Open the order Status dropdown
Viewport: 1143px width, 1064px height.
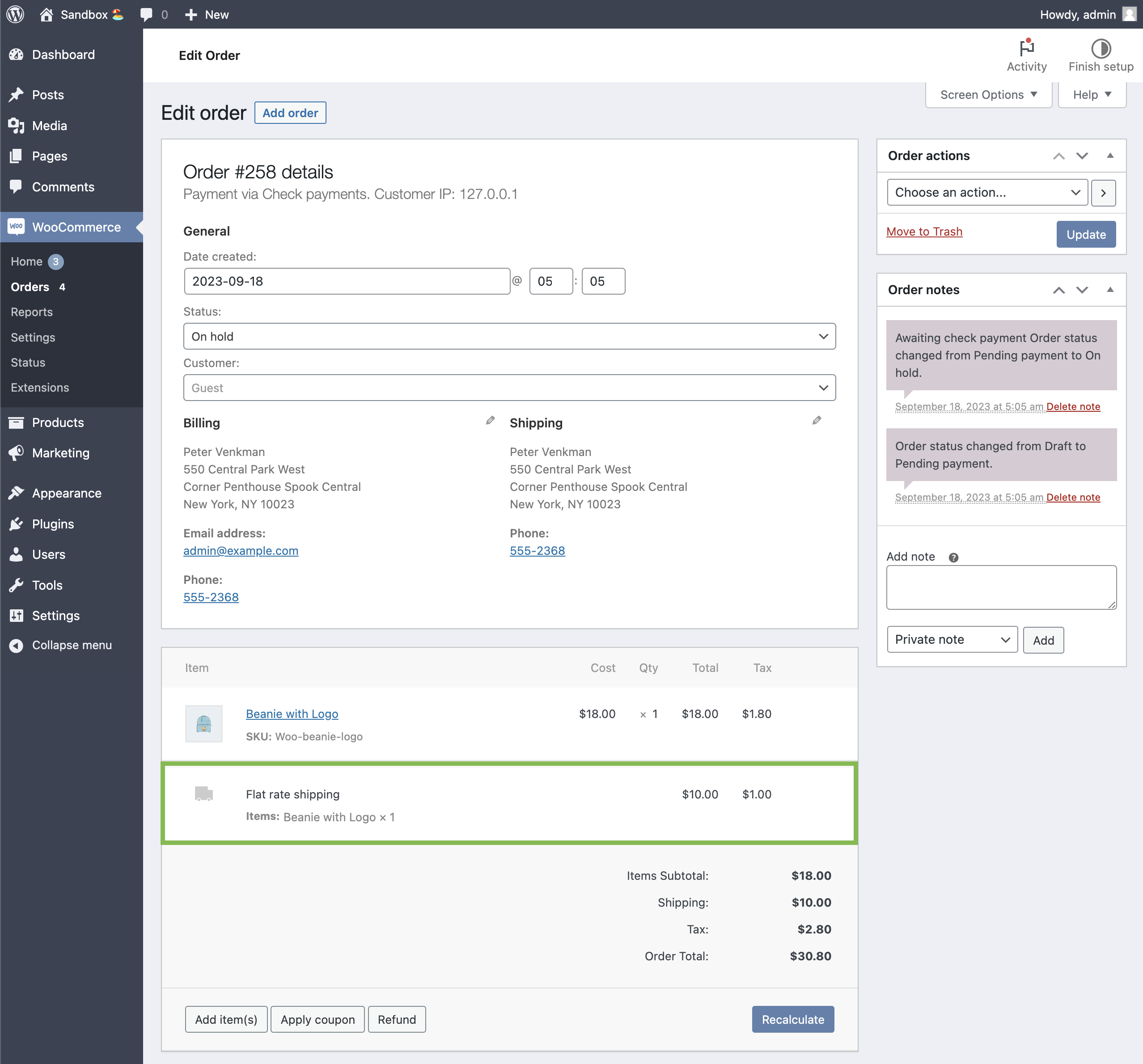click(509, 336)
